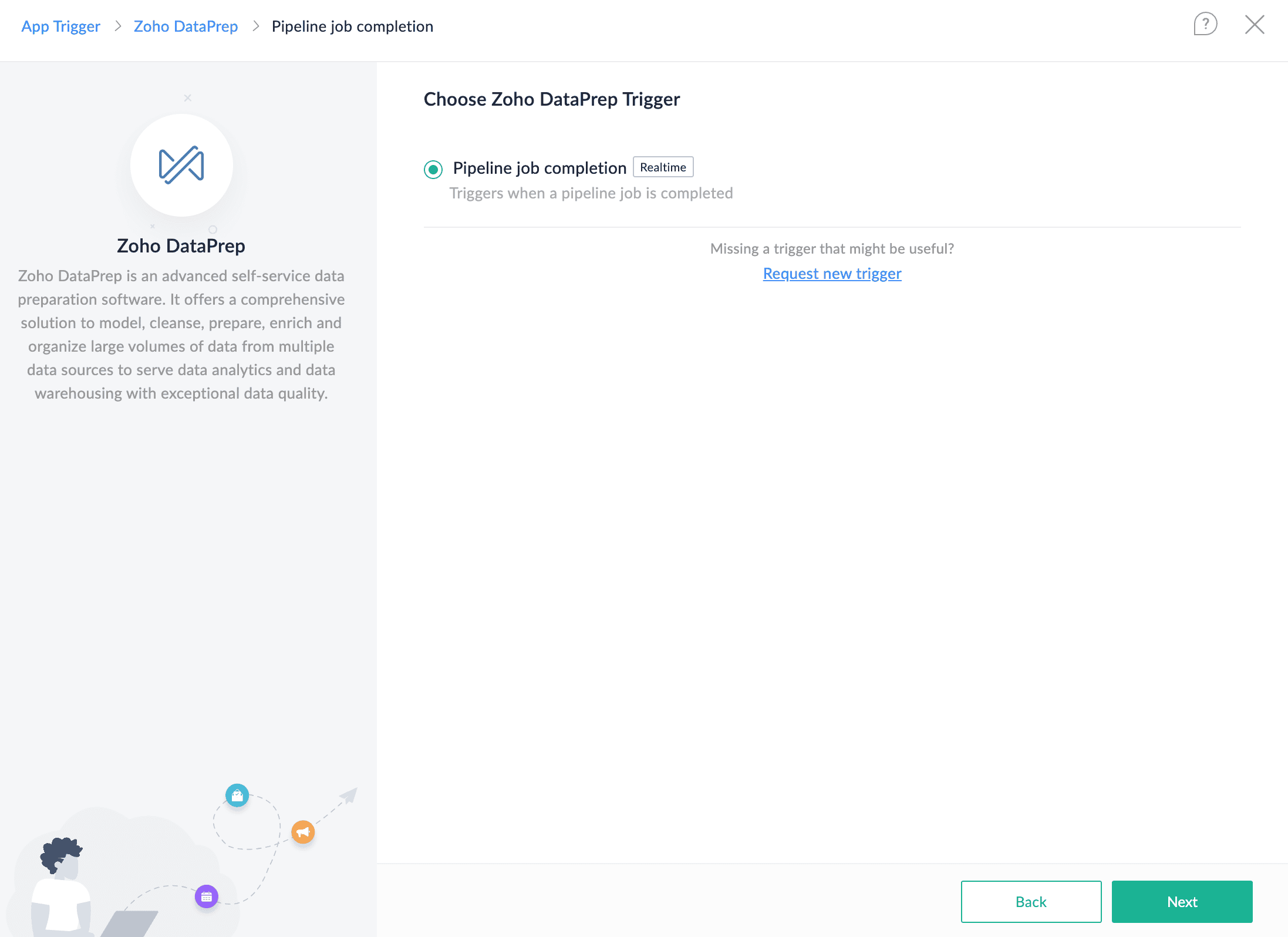This screenshot has width=1288, height=937.
Task: Click the purple calendar icon
Action: tap(207, 896)
